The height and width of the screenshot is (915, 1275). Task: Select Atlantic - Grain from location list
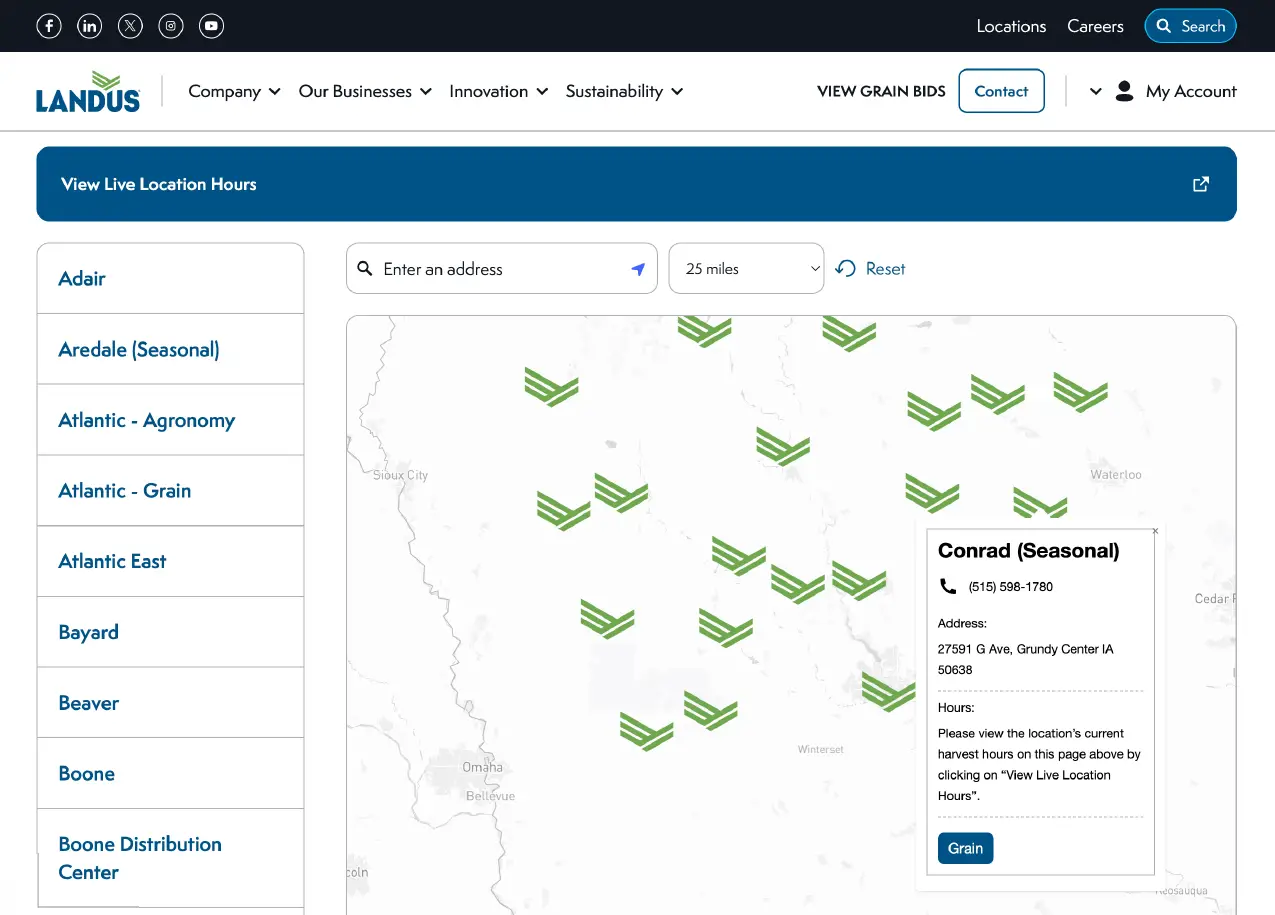click(124, 490)
